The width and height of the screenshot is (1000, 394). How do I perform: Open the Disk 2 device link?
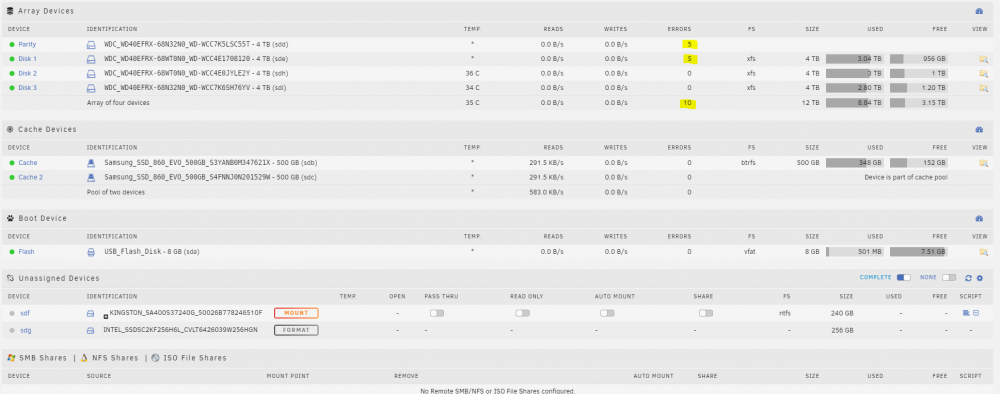27,73
